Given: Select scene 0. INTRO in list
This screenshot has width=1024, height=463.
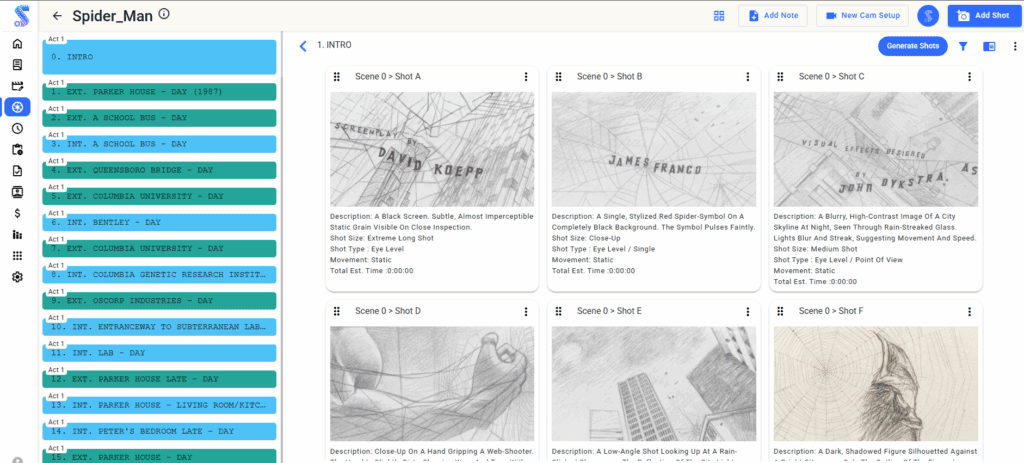Looking at the screenshot, I should pos(159,57).
